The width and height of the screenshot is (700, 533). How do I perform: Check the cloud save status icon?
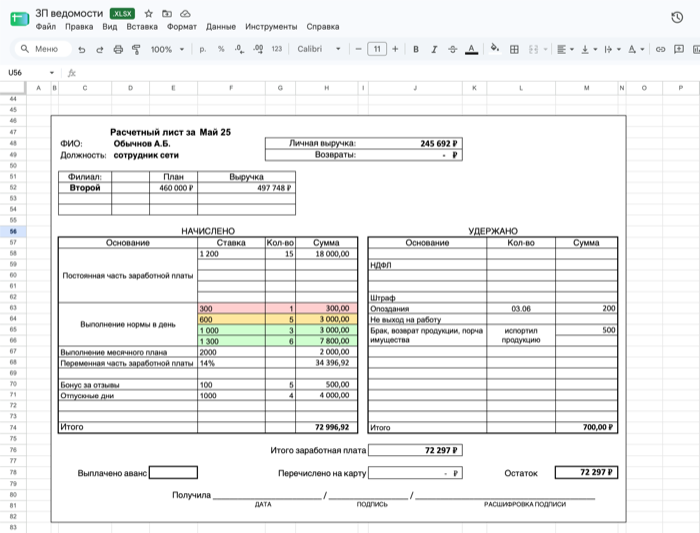pos(185,14)
